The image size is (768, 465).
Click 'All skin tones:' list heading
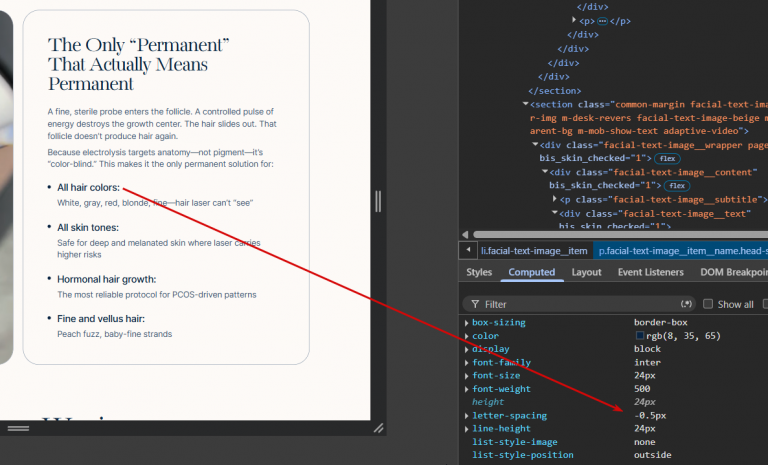88,227
